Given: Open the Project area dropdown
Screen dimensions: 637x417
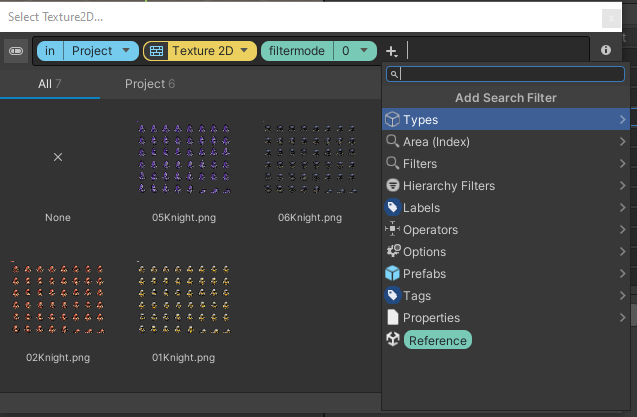Looking at the screenshot, I should coord(126,50).
